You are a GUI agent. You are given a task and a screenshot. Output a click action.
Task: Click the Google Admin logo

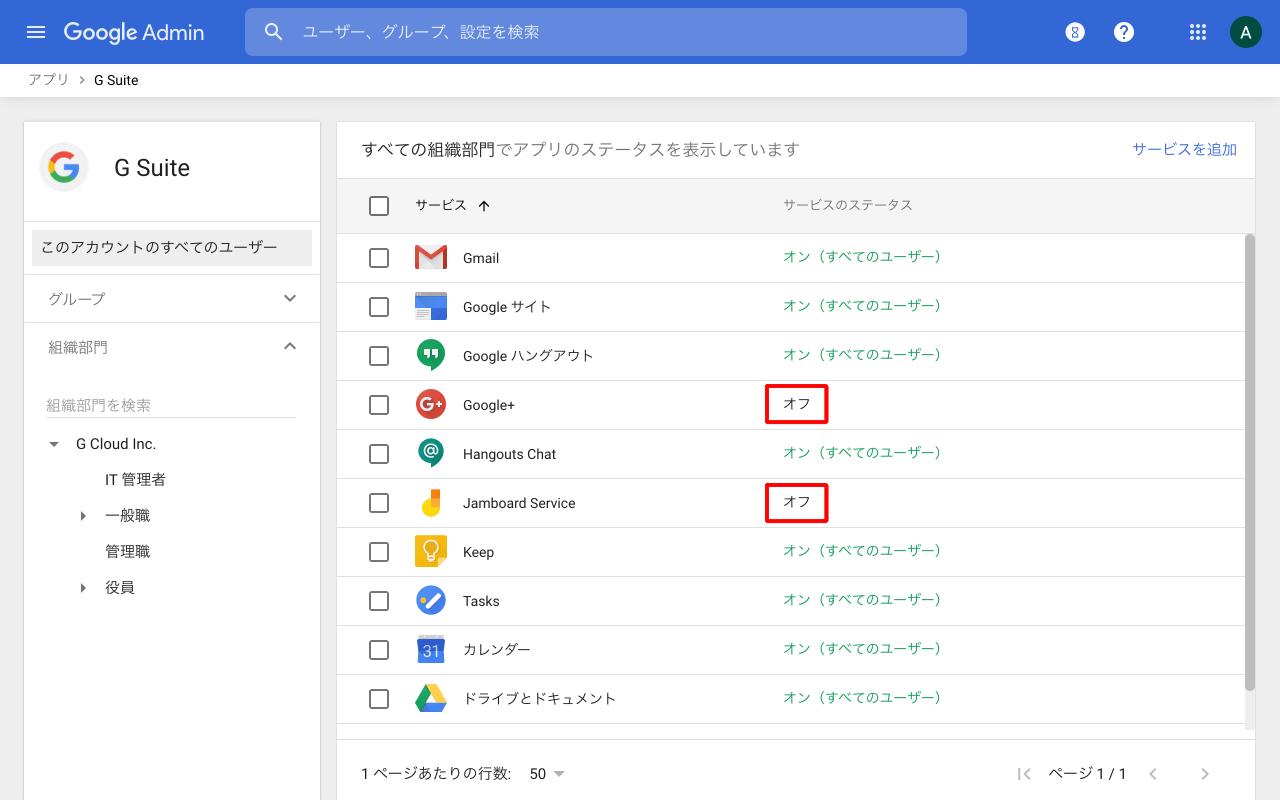click(134, 32)
